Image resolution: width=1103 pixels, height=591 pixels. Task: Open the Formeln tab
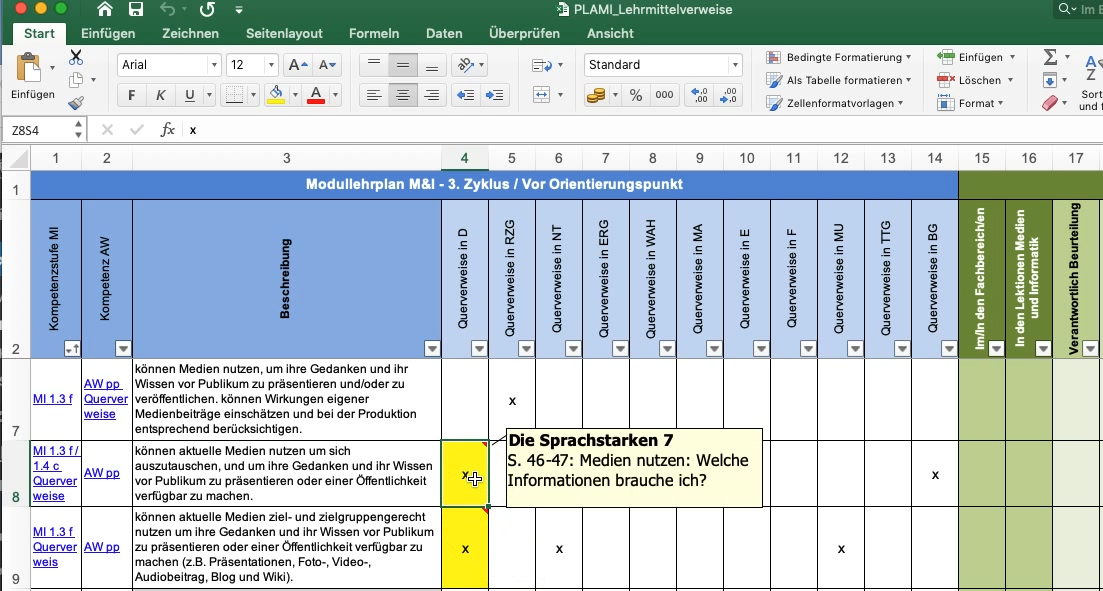(x=374, y=33)
